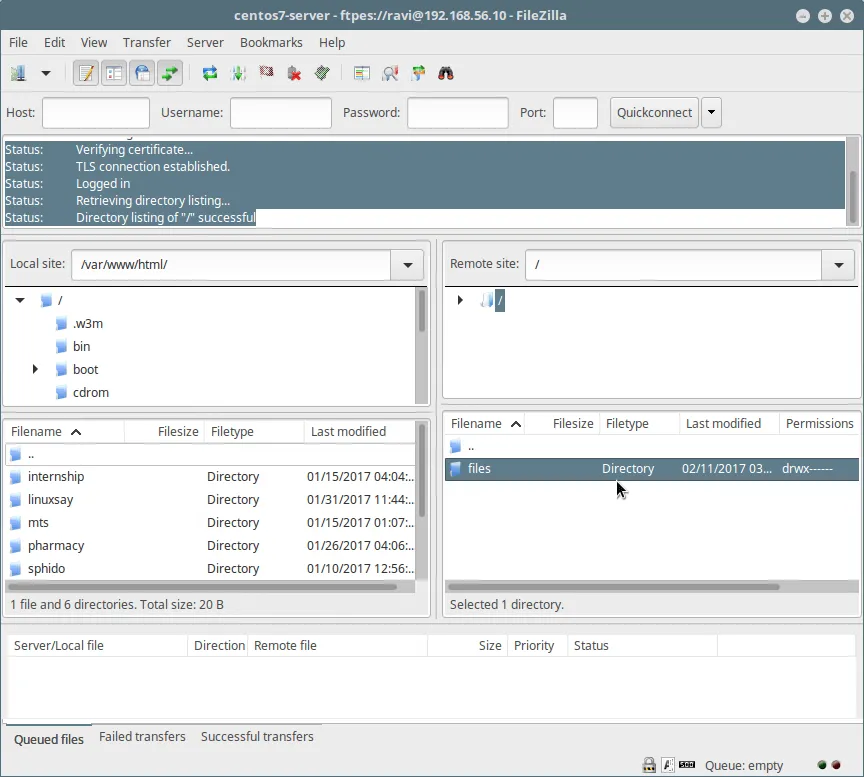Open the Site Manager icon
The height and width of the screenshot is (777, 864).
coord(18,73)
